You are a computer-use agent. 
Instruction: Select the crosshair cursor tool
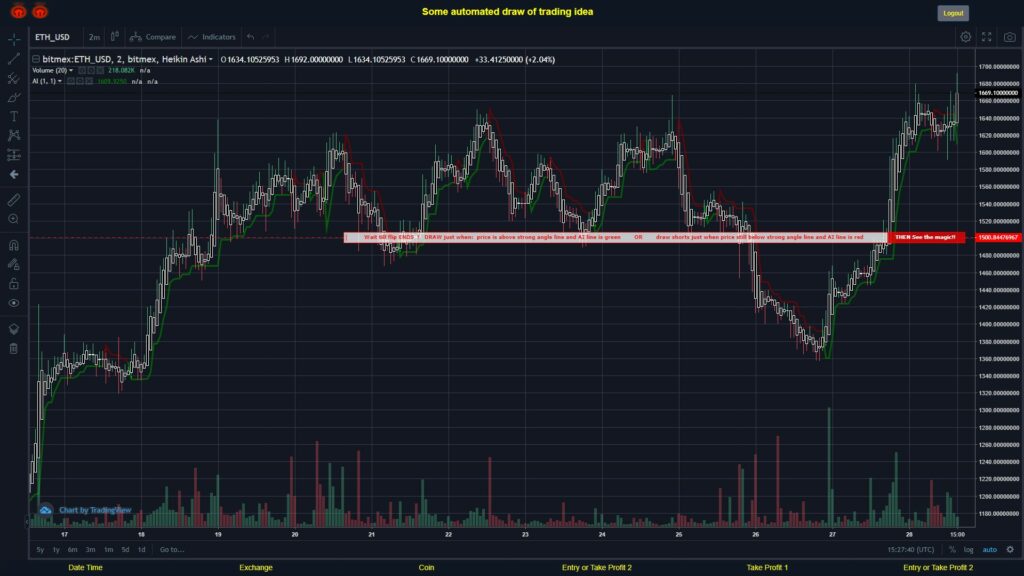point(14,40)
